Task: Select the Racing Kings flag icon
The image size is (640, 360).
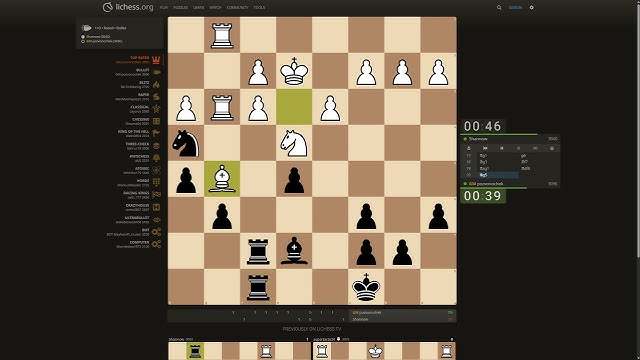Action: [156, 195]
